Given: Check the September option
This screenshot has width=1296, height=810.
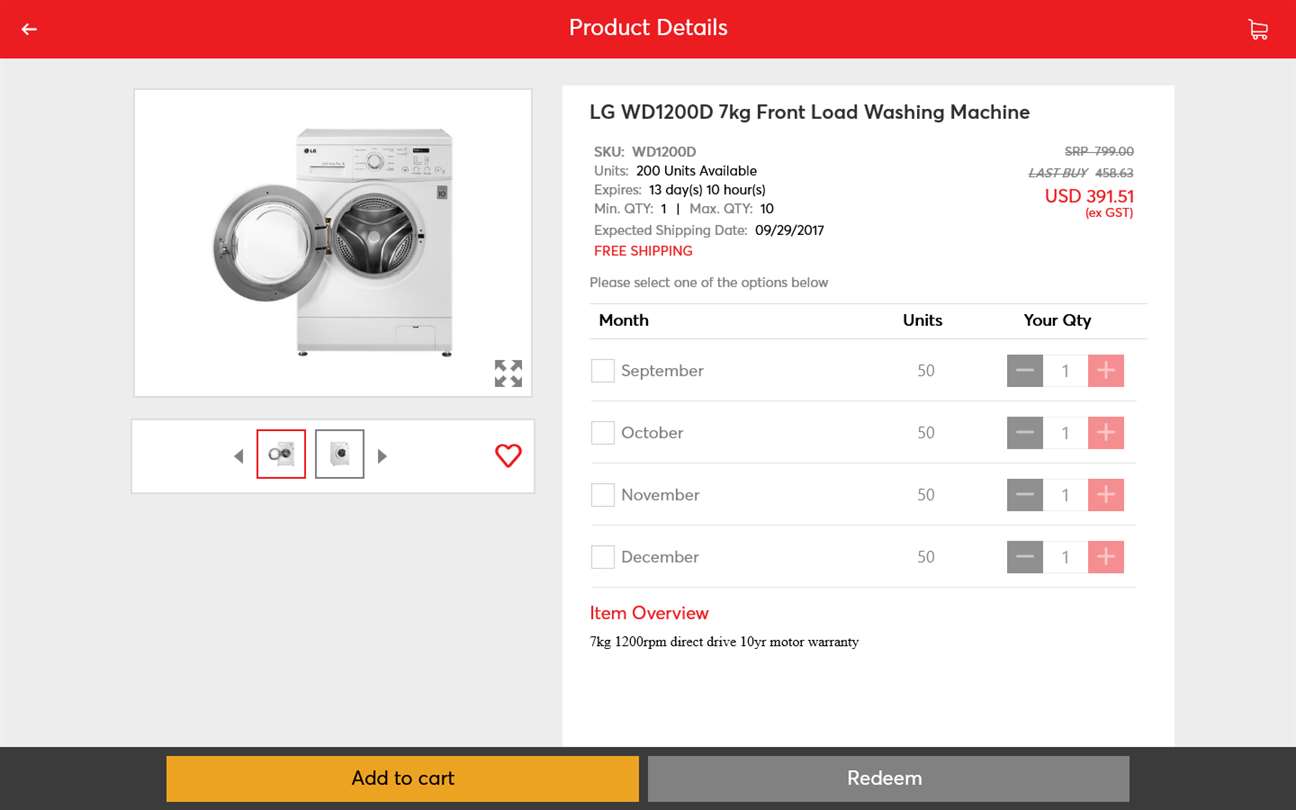Looking at the screenshot, I should [602, 371].
